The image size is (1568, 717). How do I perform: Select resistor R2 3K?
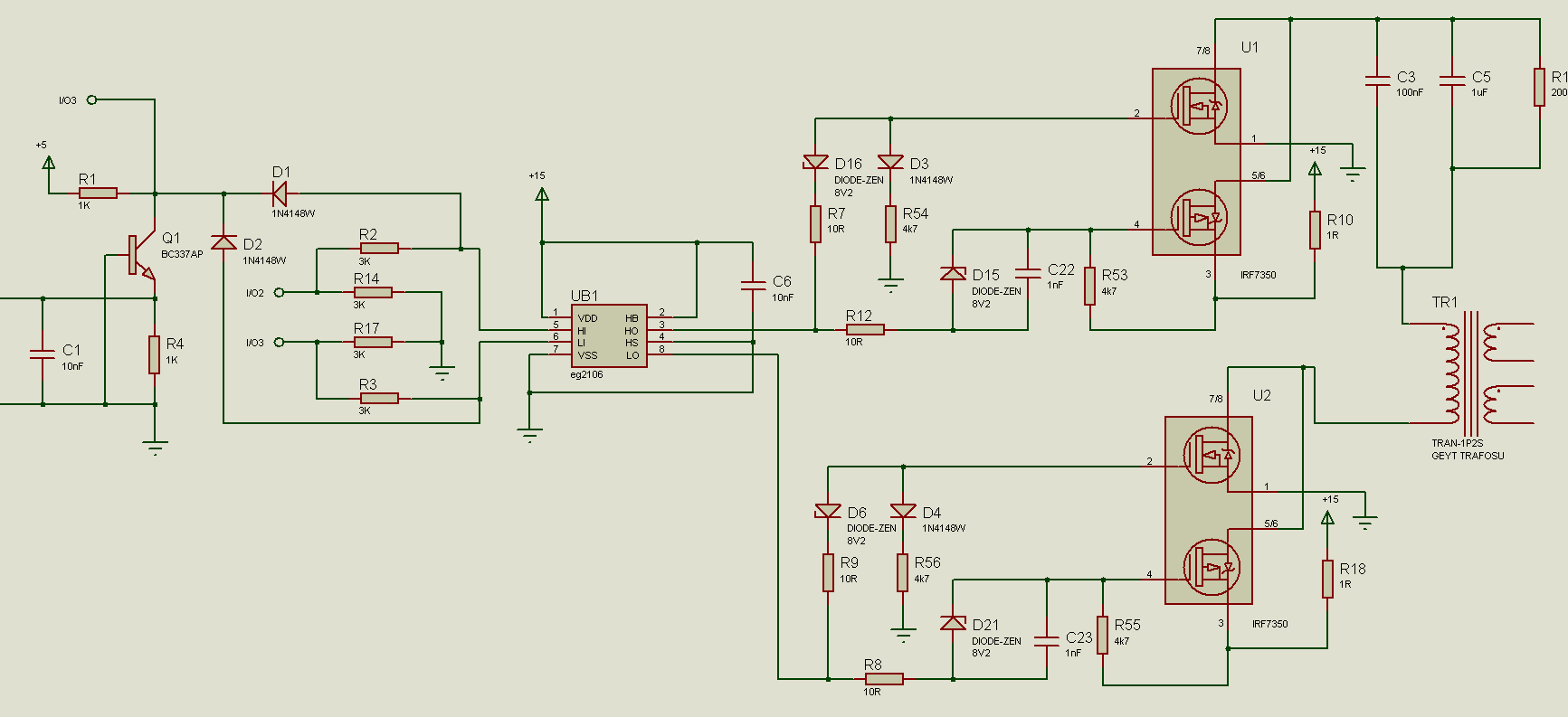(379, 248)
